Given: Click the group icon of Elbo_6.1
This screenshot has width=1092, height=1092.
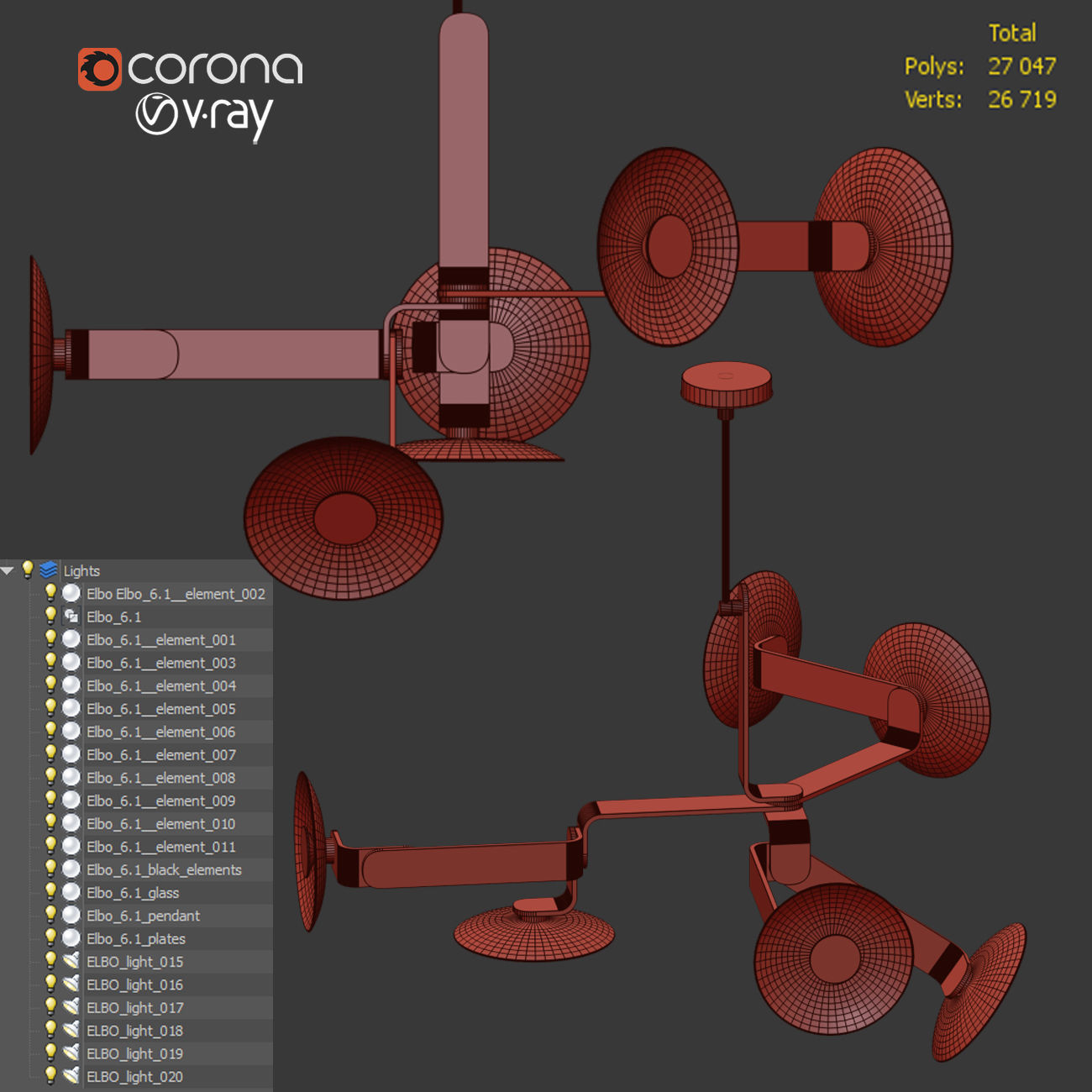Looking at the screenshot, I should [71, 617].
